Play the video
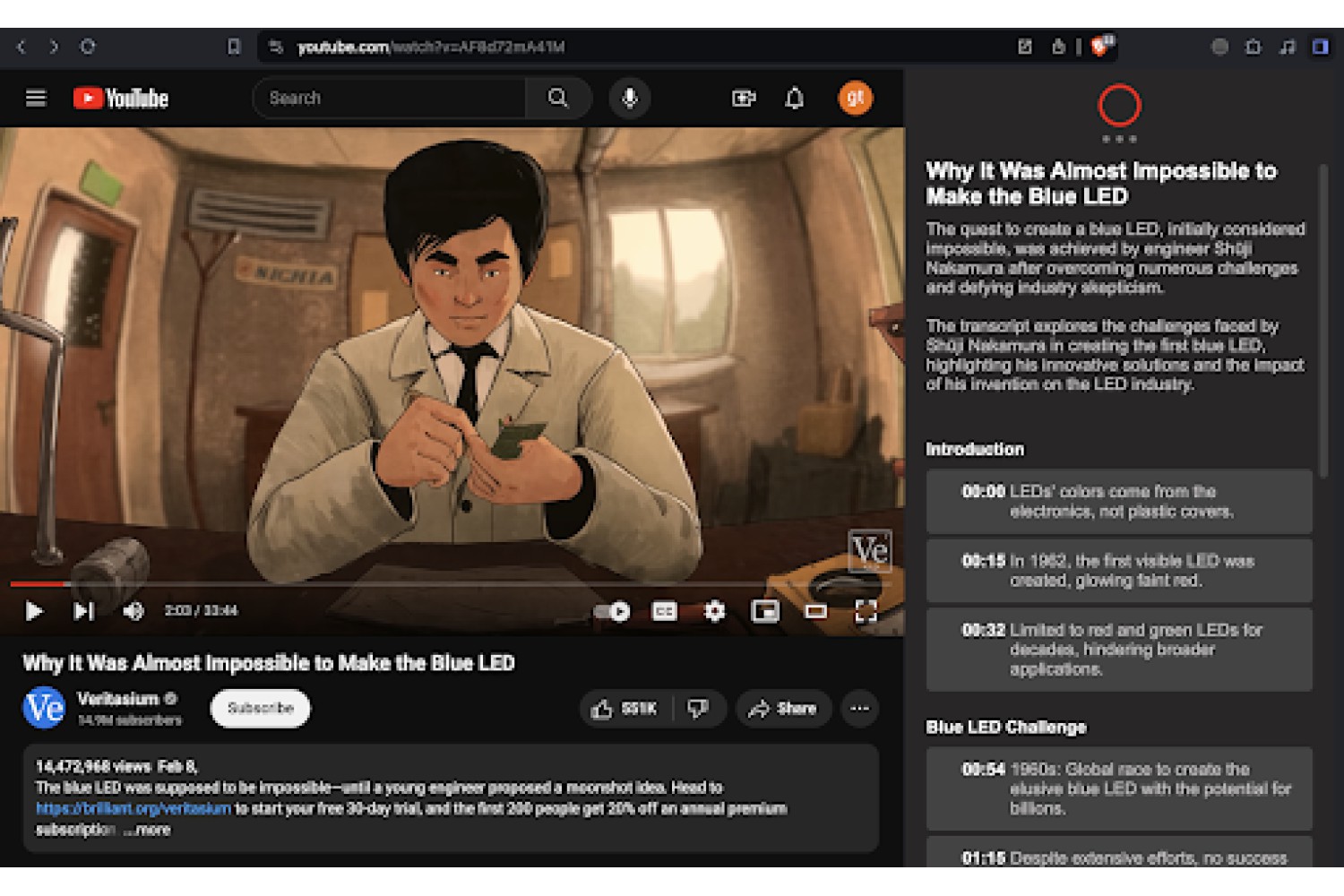 coord(34,611)
